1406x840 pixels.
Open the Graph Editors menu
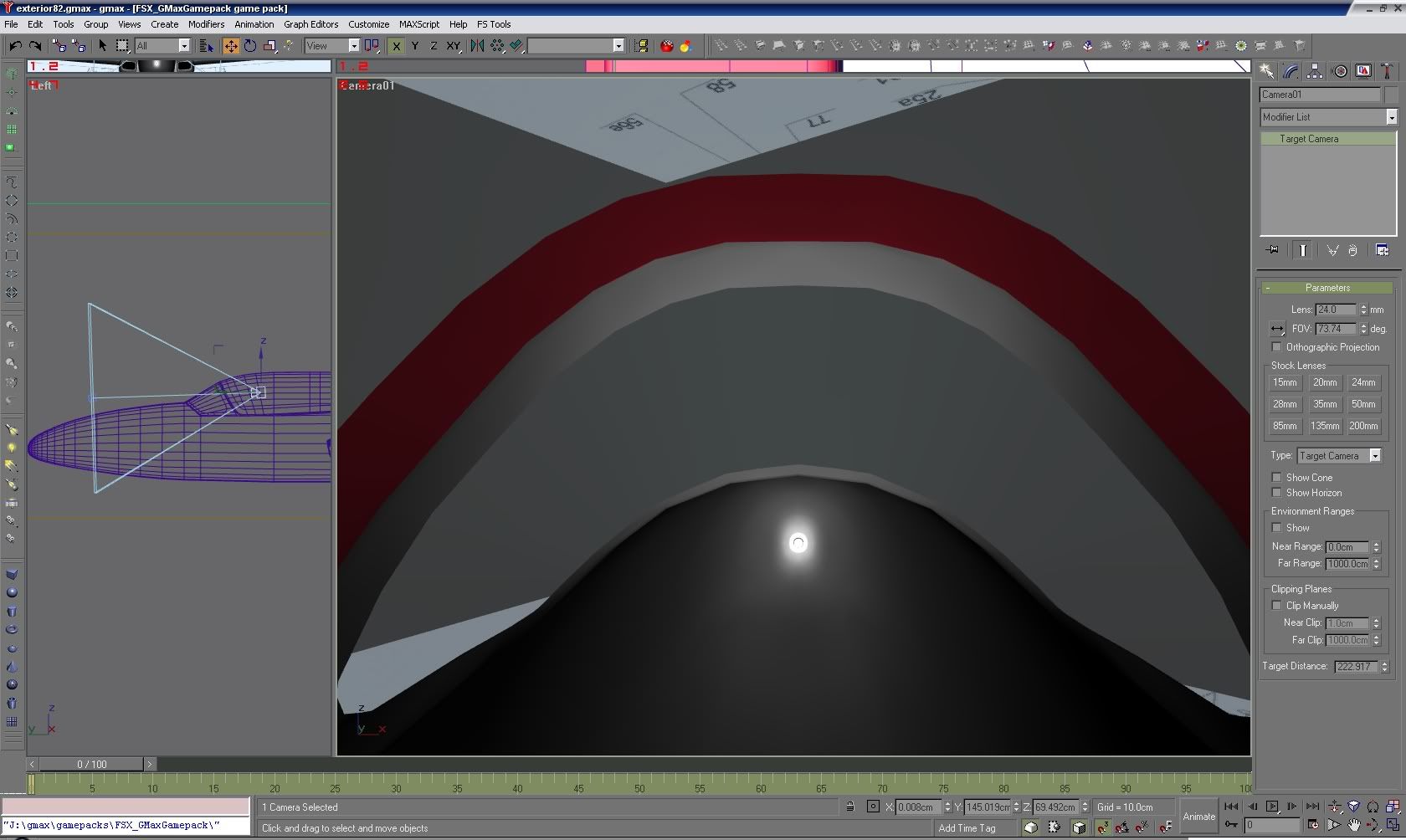click(x=310, y=24)
